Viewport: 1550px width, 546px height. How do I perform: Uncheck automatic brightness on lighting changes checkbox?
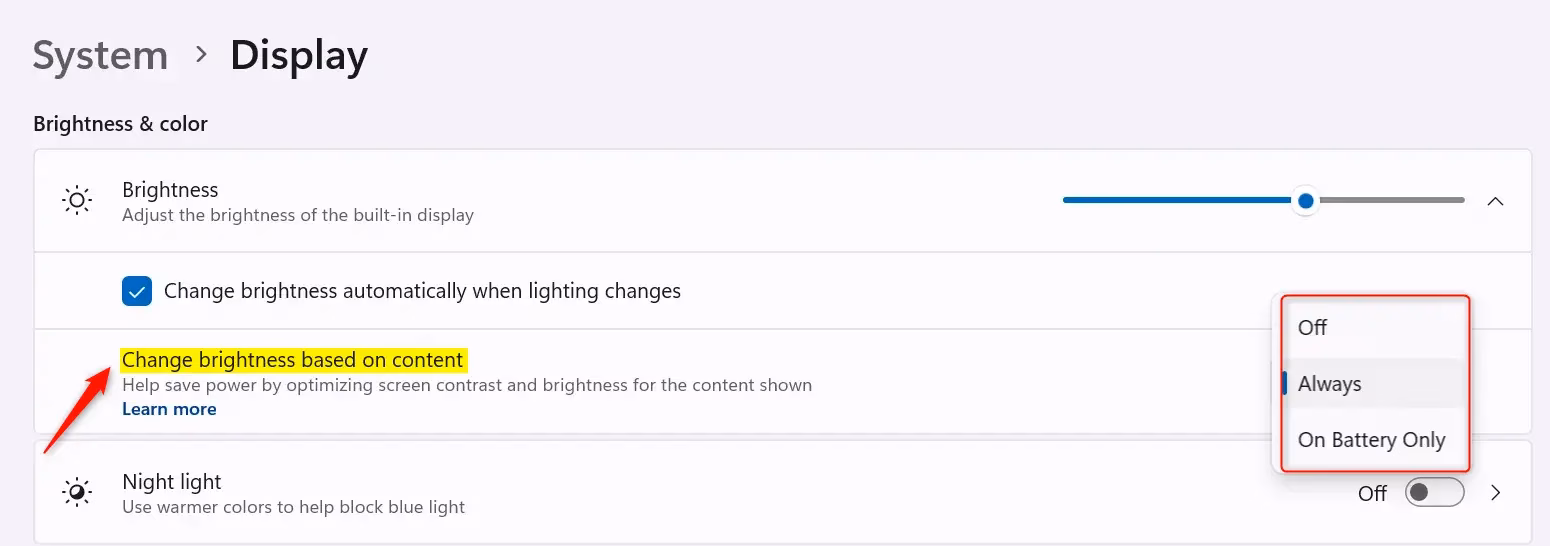(x=136, y=291)
